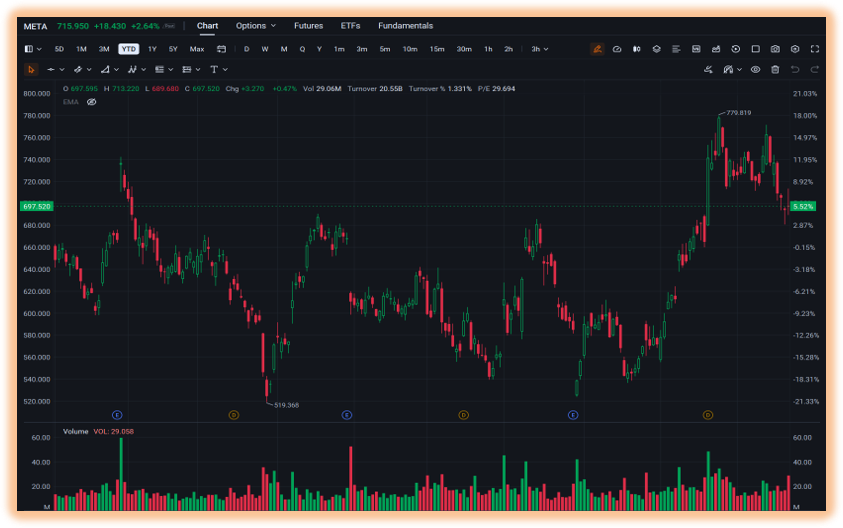The image size is (843, 528).
Task: Click the EMA indicator label
Action: click(x=70, y=102)
